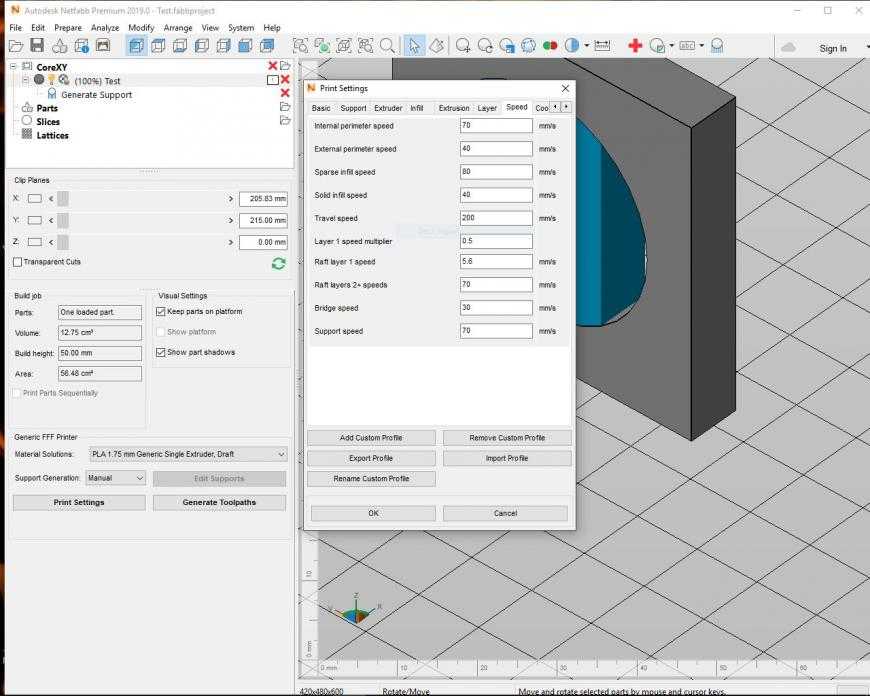
Task: Open the Prepare menu
Action: pyautogui.click(x=68, y=28)
